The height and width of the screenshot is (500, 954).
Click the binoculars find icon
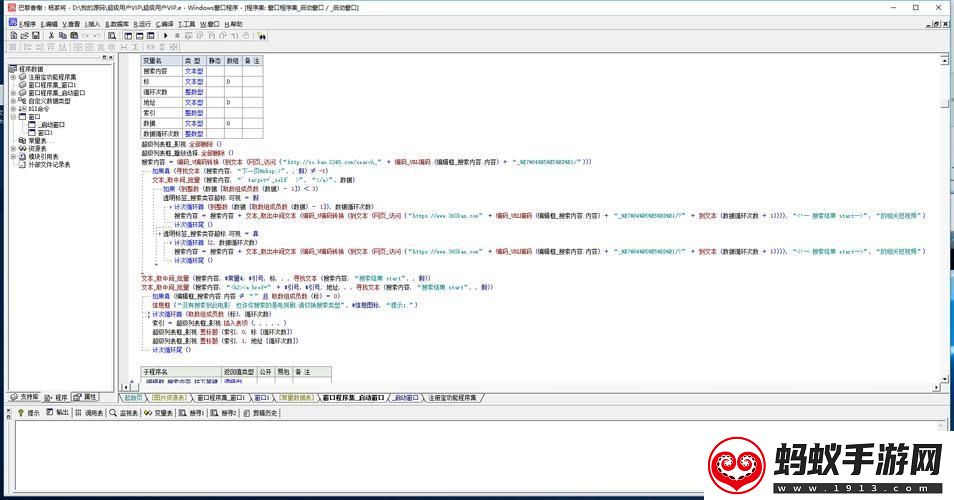262,36
